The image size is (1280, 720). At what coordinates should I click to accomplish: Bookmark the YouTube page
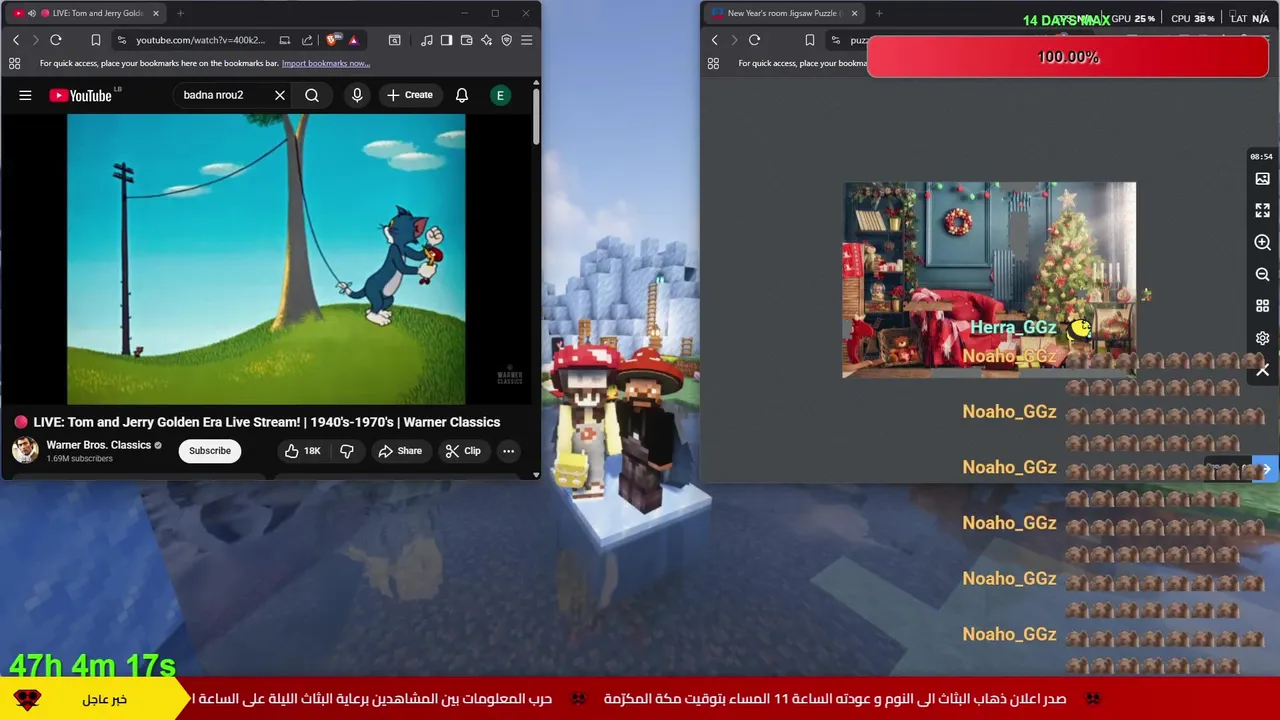click(95, 40)
